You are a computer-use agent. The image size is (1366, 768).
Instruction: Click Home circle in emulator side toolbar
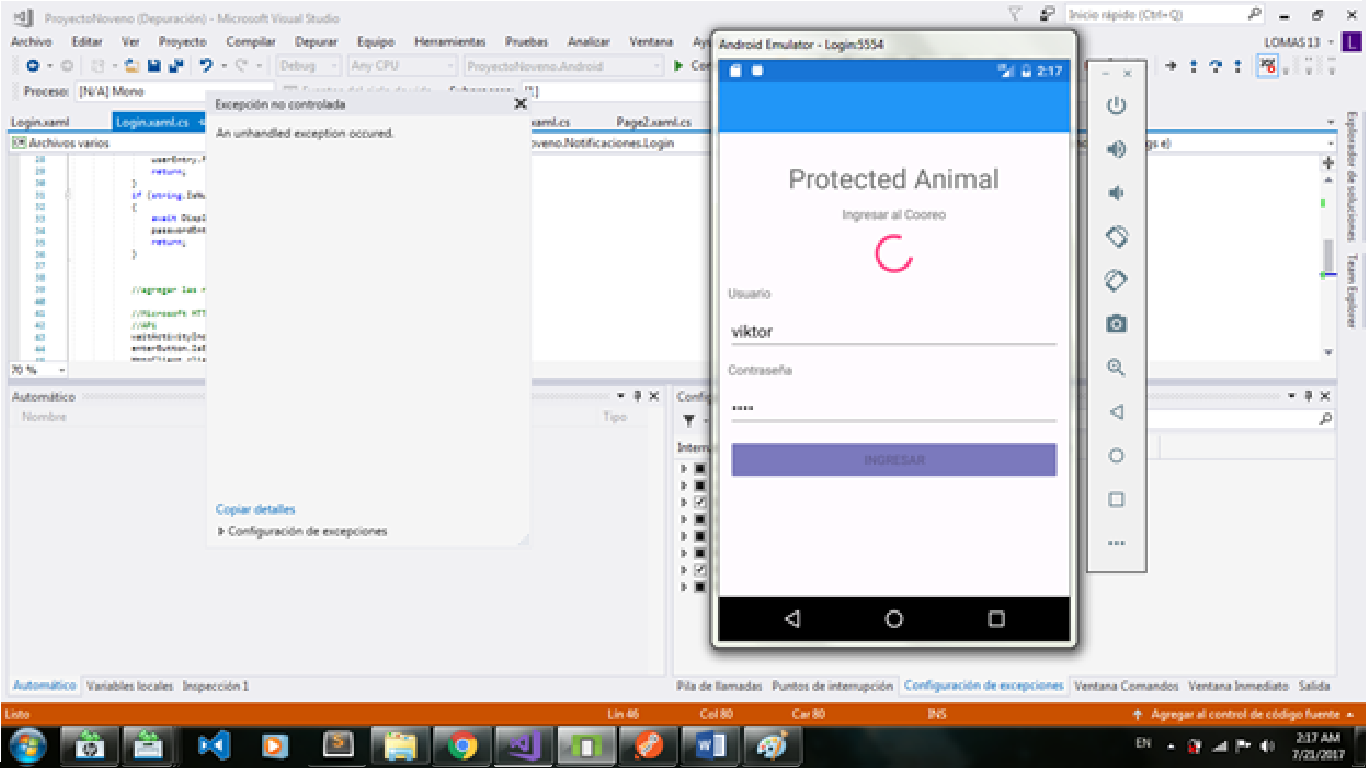click(1116, 456)
